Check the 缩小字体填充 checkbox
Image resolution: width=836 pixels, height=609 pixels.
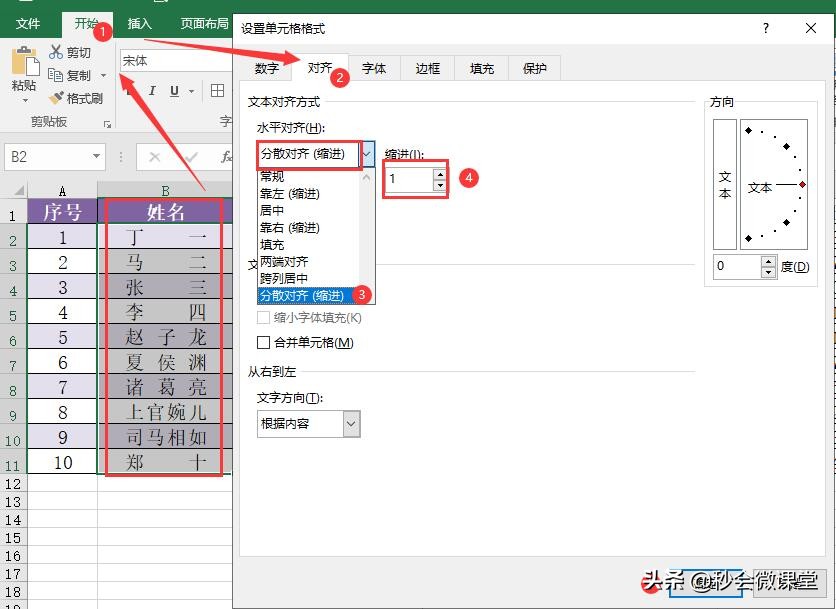[263, 318]
